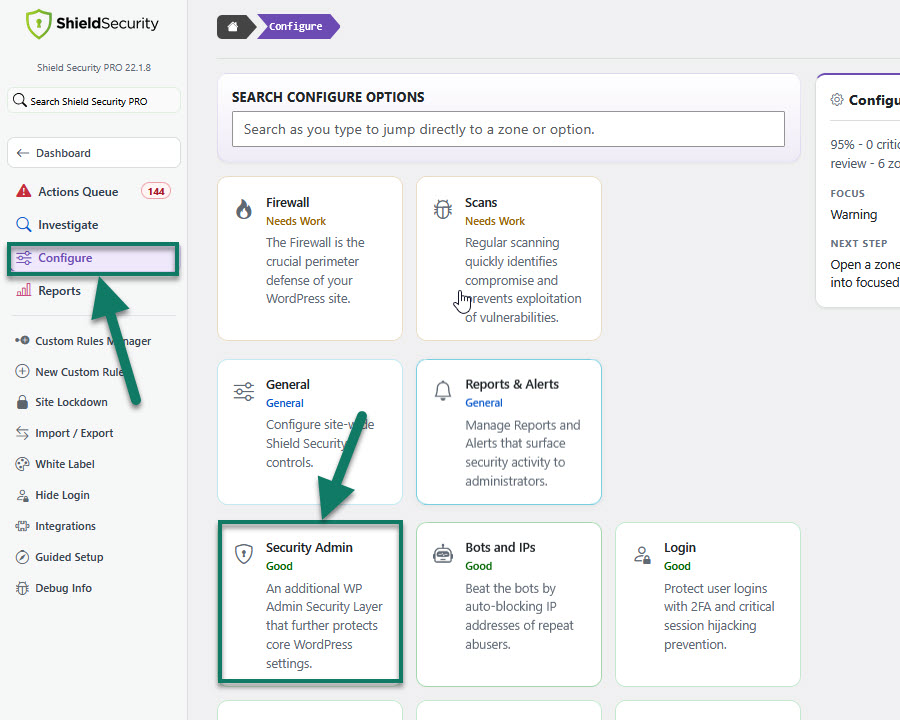Click the home breadcrumb icon

232,26
